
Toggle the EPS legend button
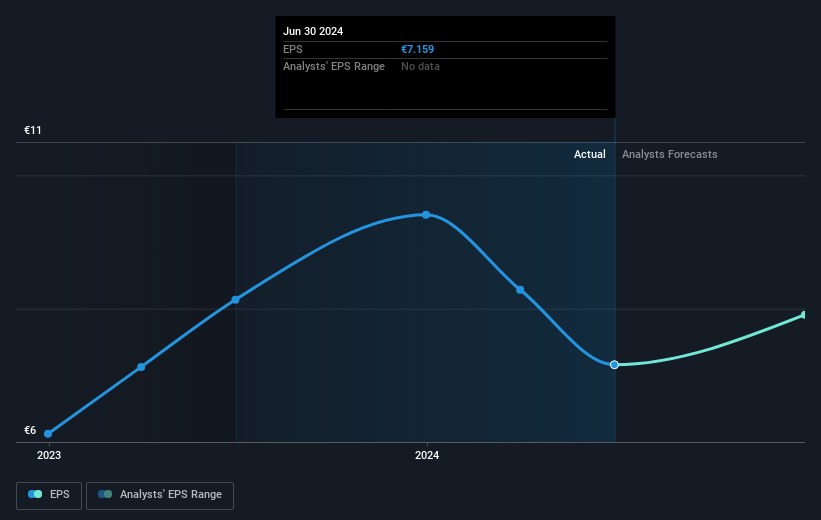pos(49,495)
